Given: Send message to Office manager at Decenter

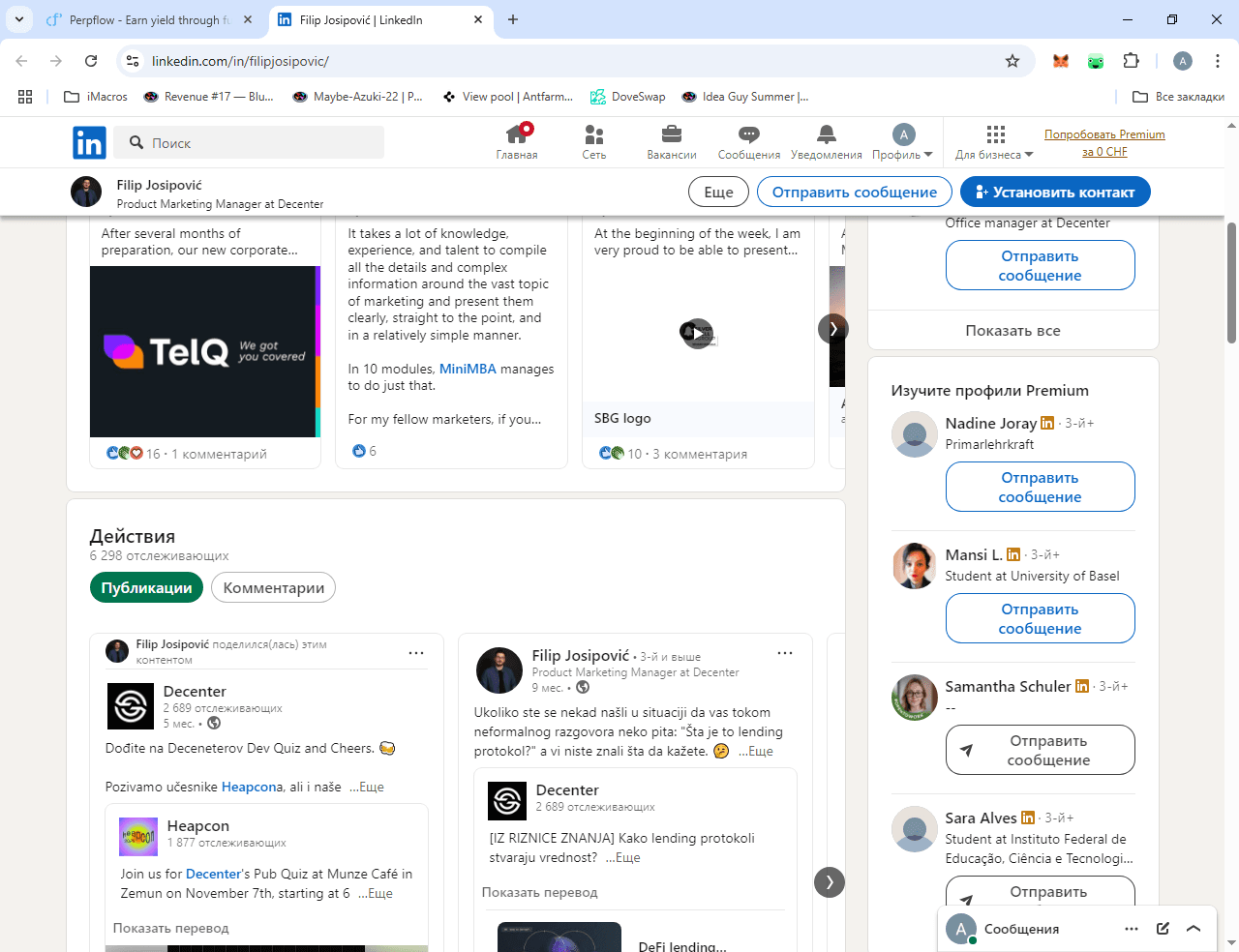Looking at the screenshot, I should pos(1040,265).
